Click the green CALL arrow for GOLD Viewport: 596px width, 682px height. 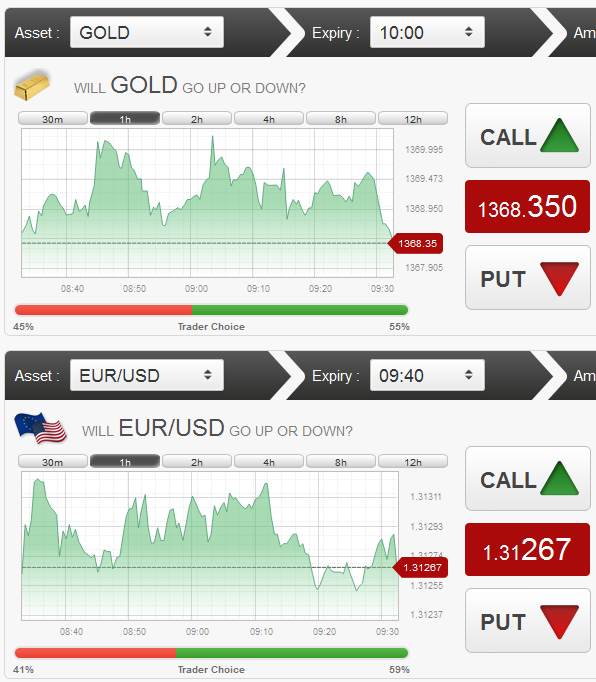559,135
